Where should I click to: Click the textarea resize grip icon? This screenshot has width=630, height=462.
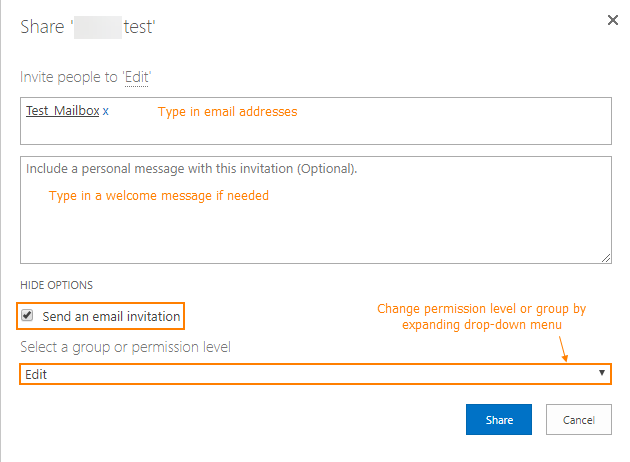(606, 258)
